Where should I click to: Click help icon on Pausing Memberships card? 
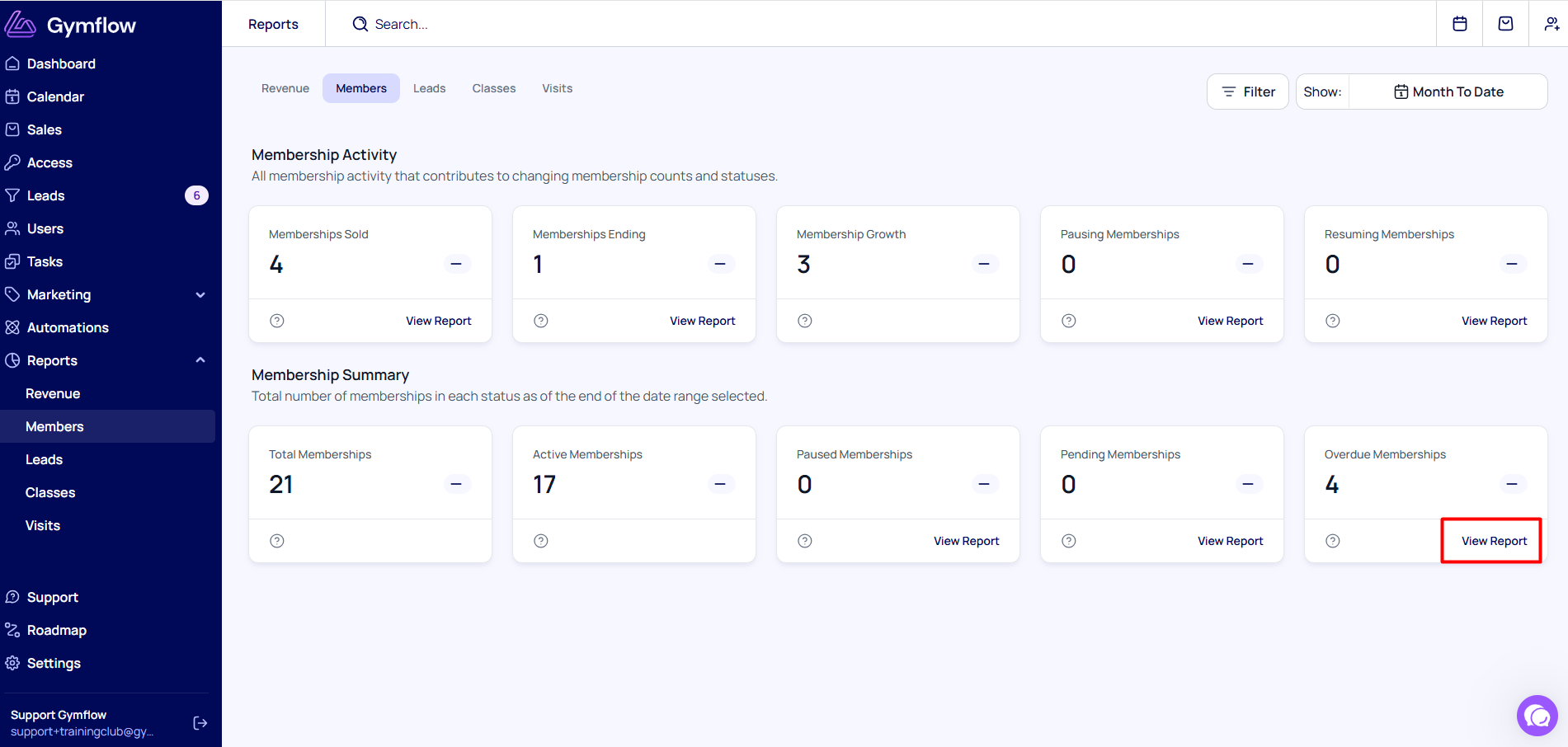(1069, 321)
